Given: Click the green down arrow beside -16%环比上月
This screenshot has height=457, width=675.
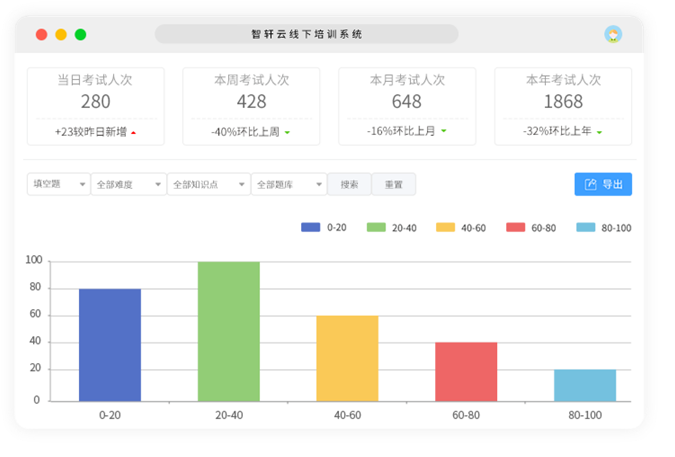Looking at the screenshot, I should point(444,131).
